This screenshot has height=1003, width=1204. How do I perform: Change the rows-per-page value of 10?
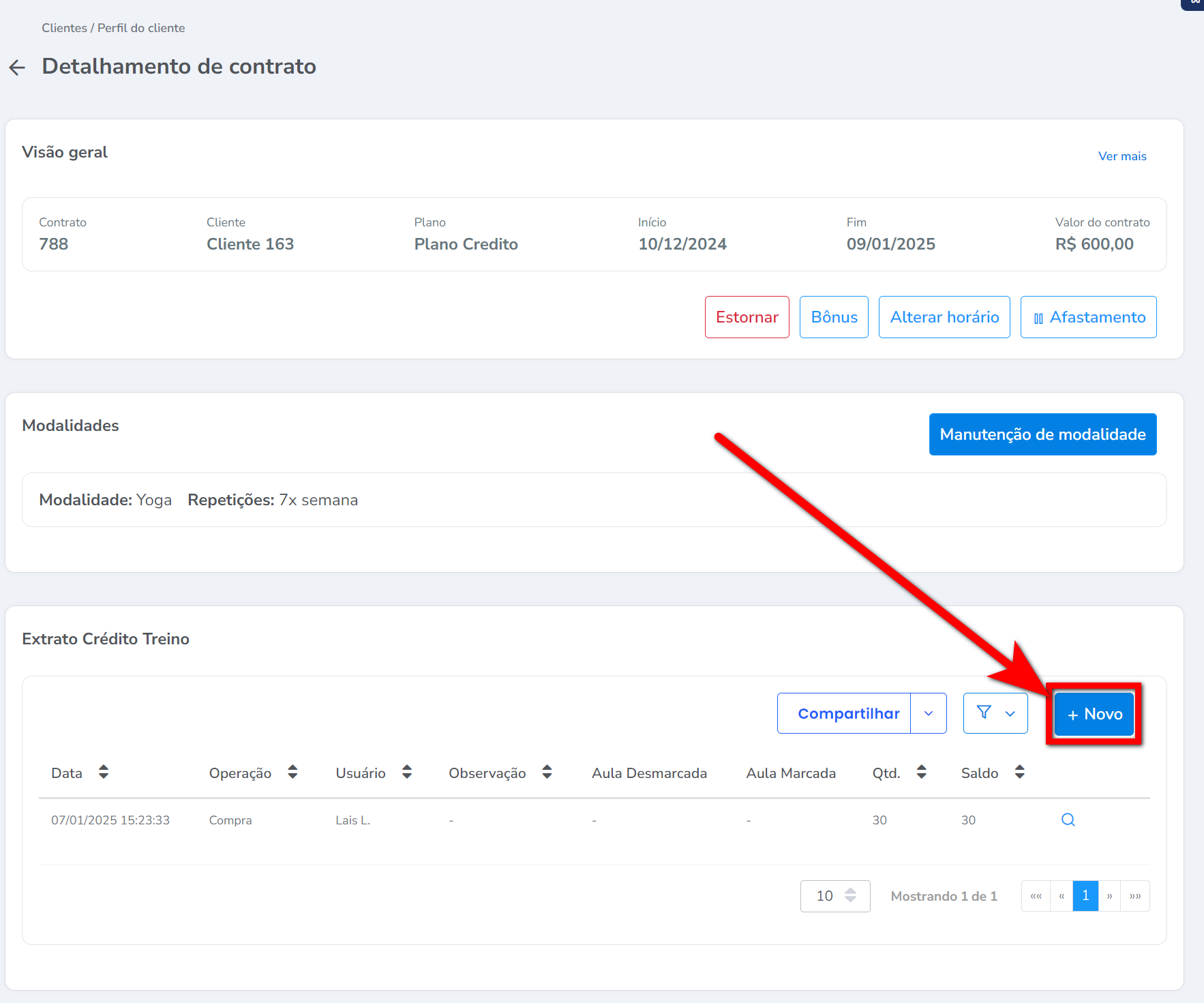pyautogui.click(x=835, y=896)
